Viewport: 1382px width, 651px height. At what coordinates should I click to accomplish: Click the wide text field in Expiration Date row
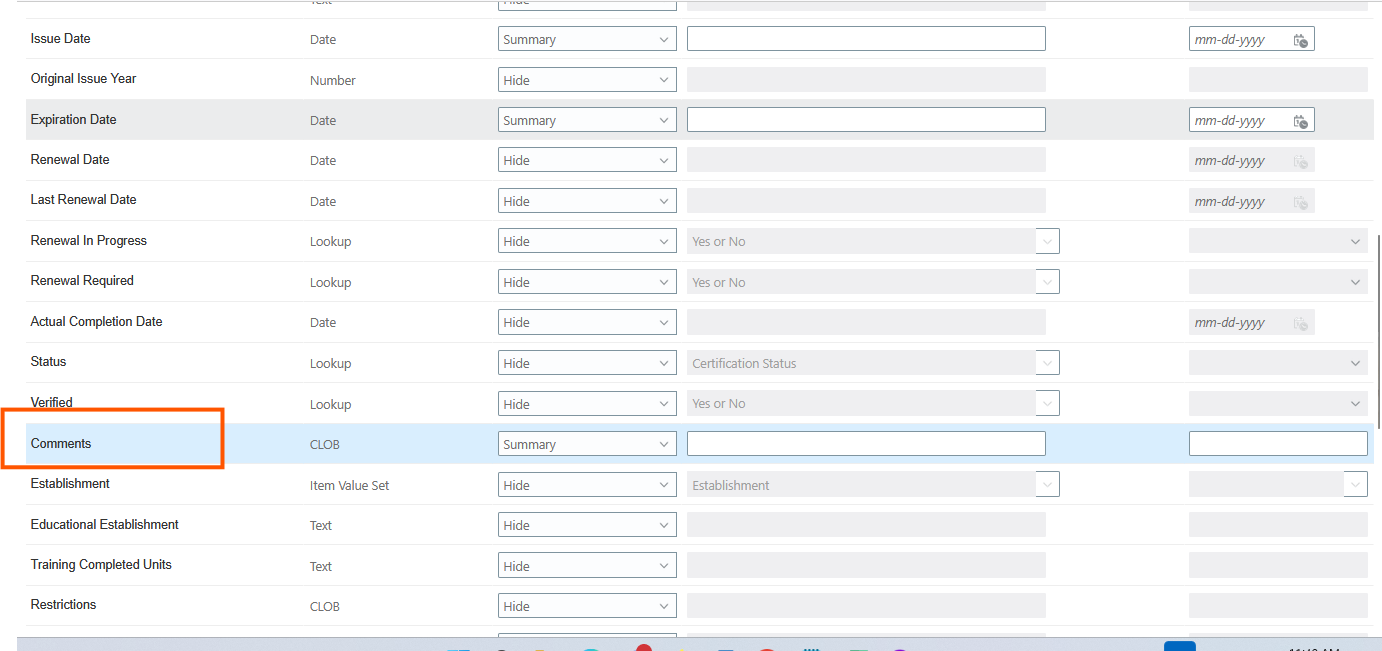coord(866,120)
